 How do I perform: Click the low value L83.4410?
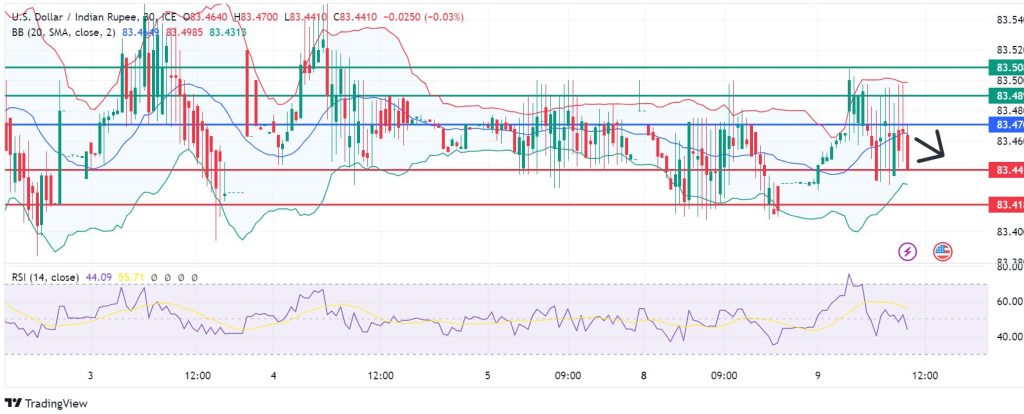pyautogui.click(x=307, y=18)
